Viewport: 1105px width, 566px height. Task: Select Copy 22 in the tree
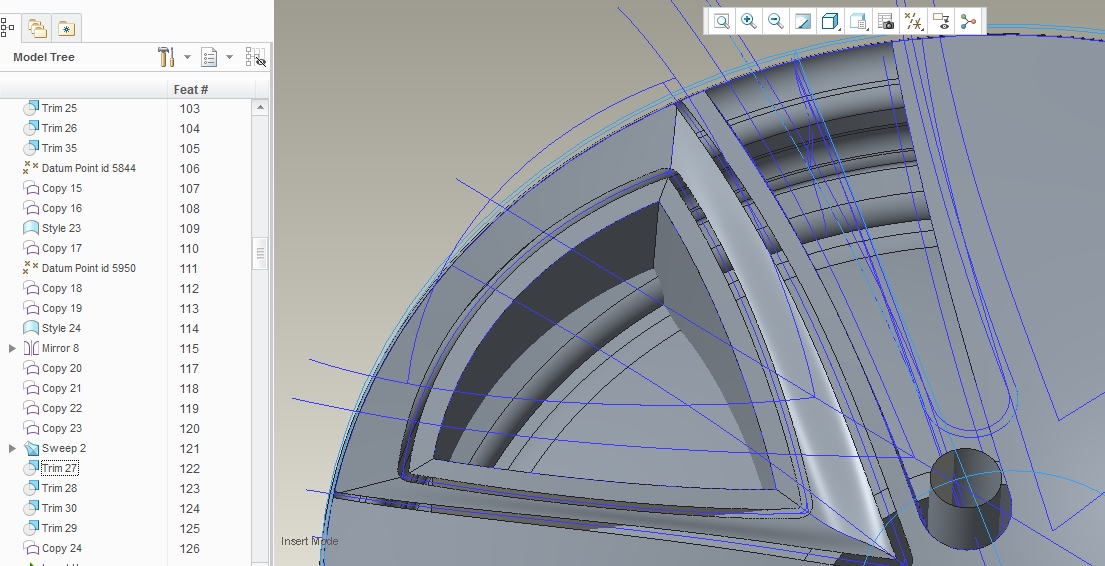[61, 408]
